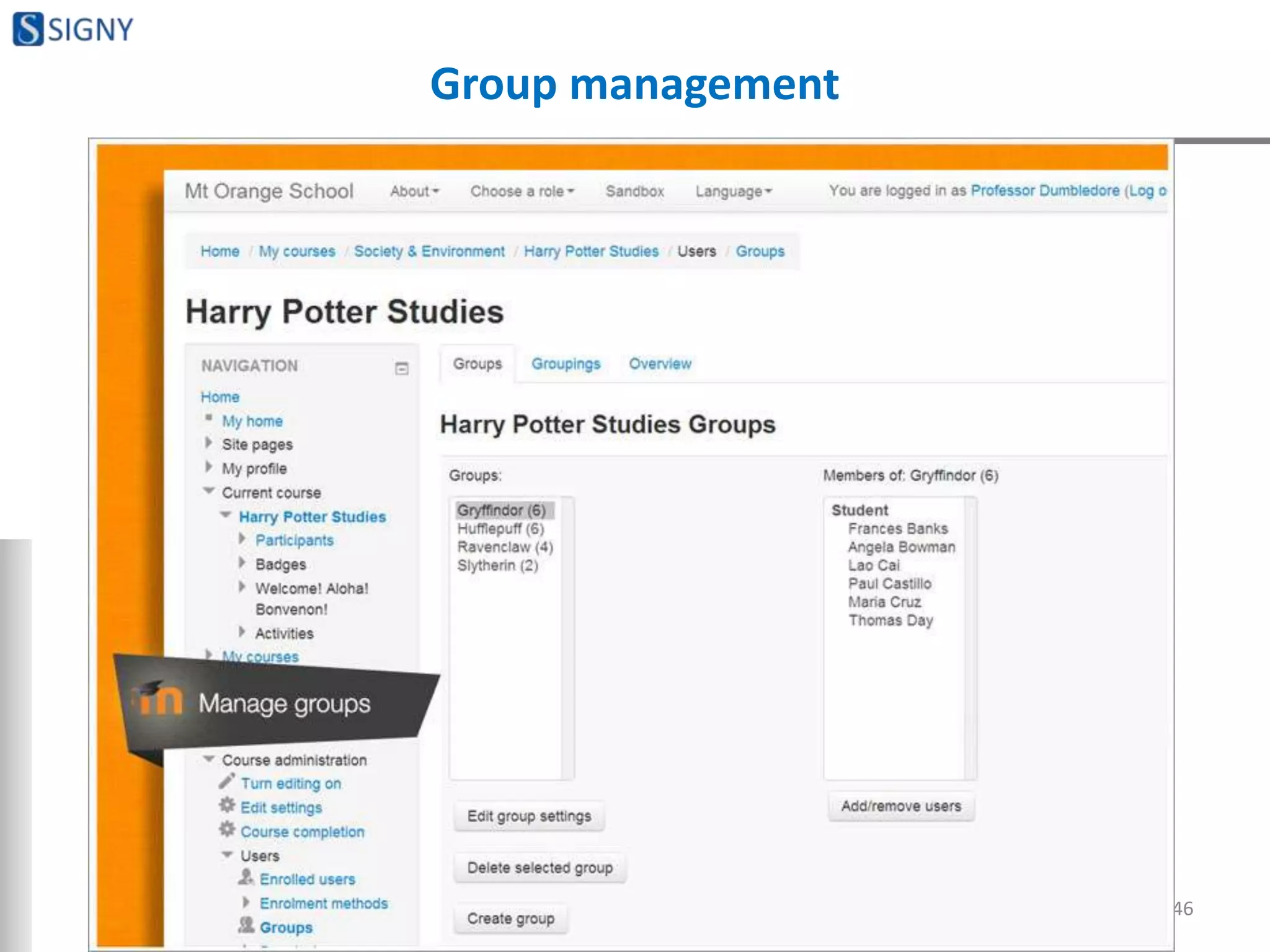Click the Groups list scrollbar

[567, 638]
